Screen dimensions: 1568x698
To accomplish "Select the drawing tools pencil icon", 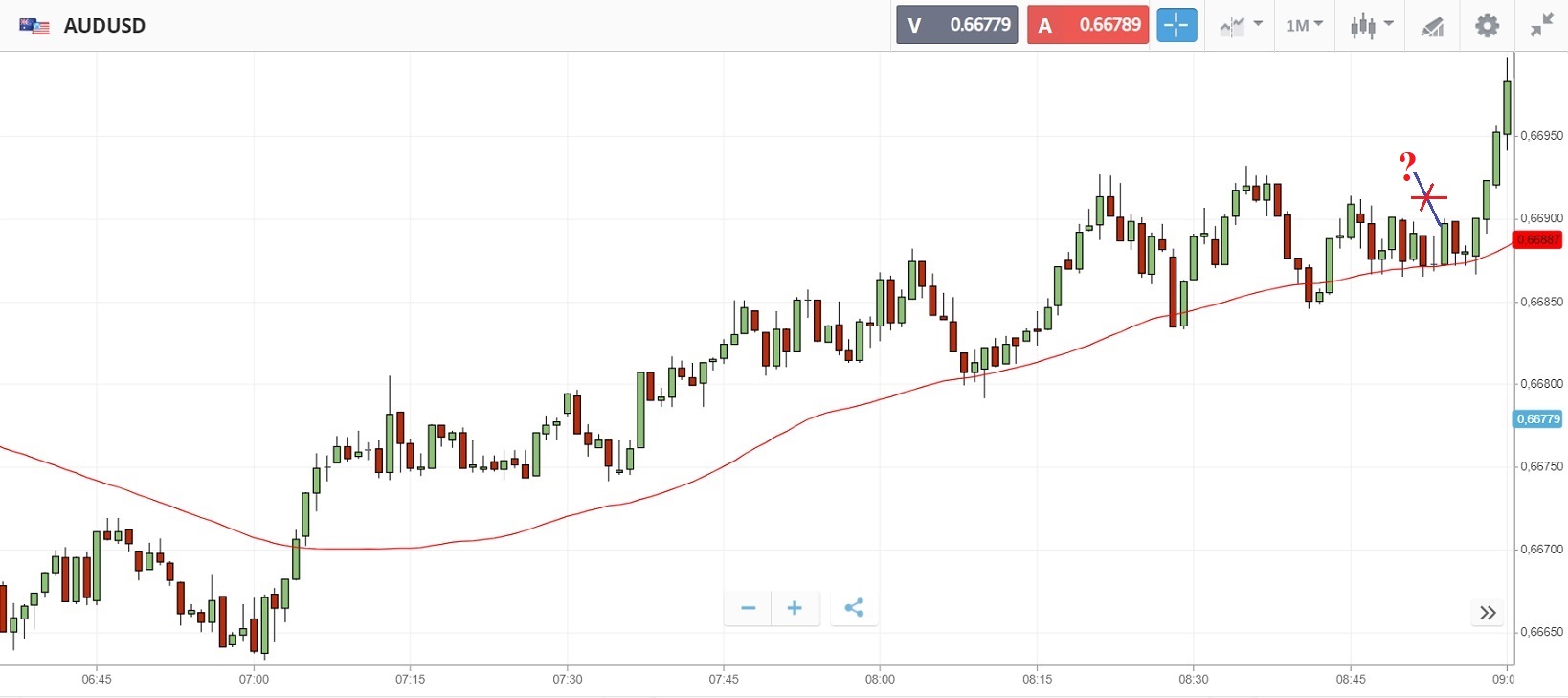I will click(x=1432, y=27).
